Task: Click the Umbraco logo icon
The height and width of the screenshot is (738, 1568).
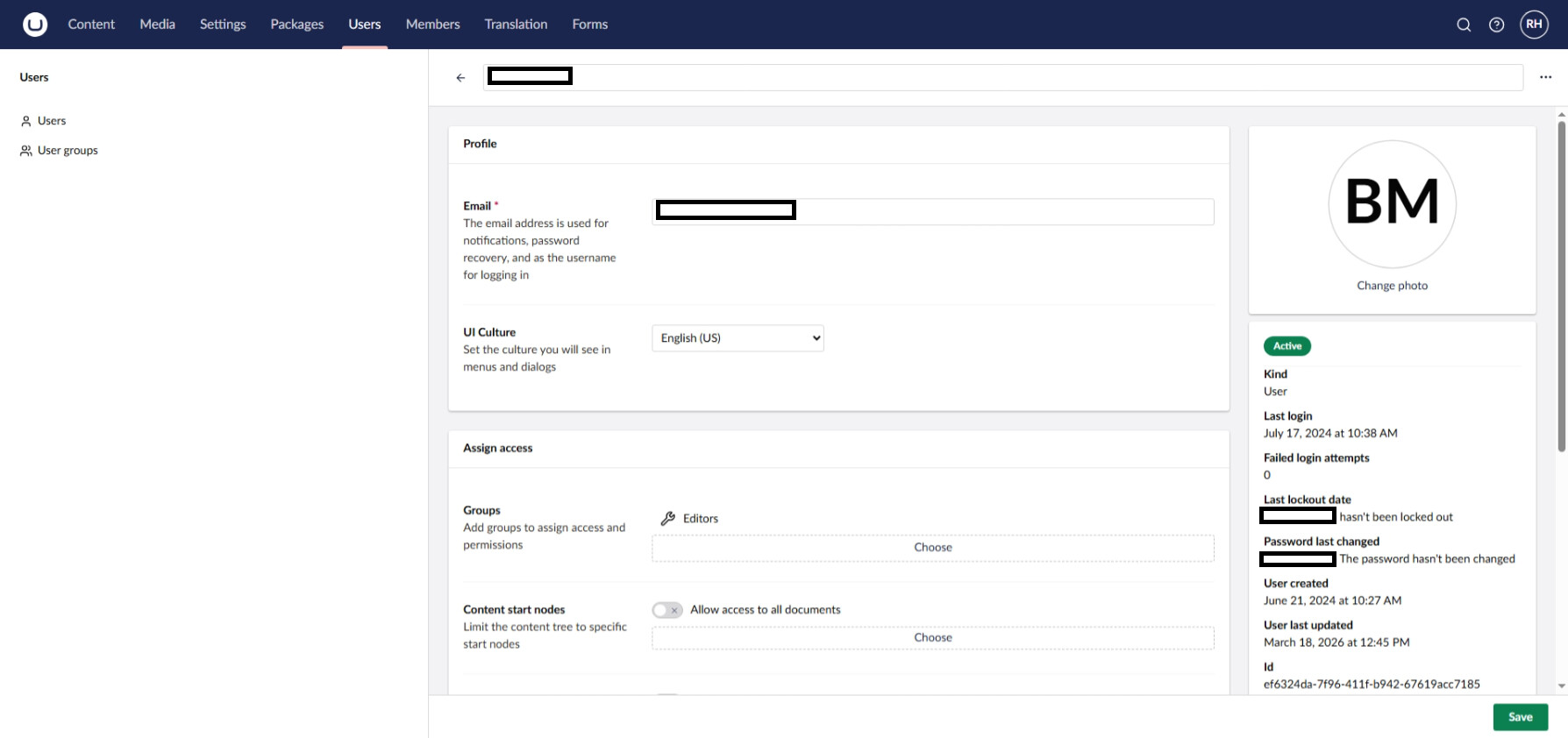Action: 35,25
